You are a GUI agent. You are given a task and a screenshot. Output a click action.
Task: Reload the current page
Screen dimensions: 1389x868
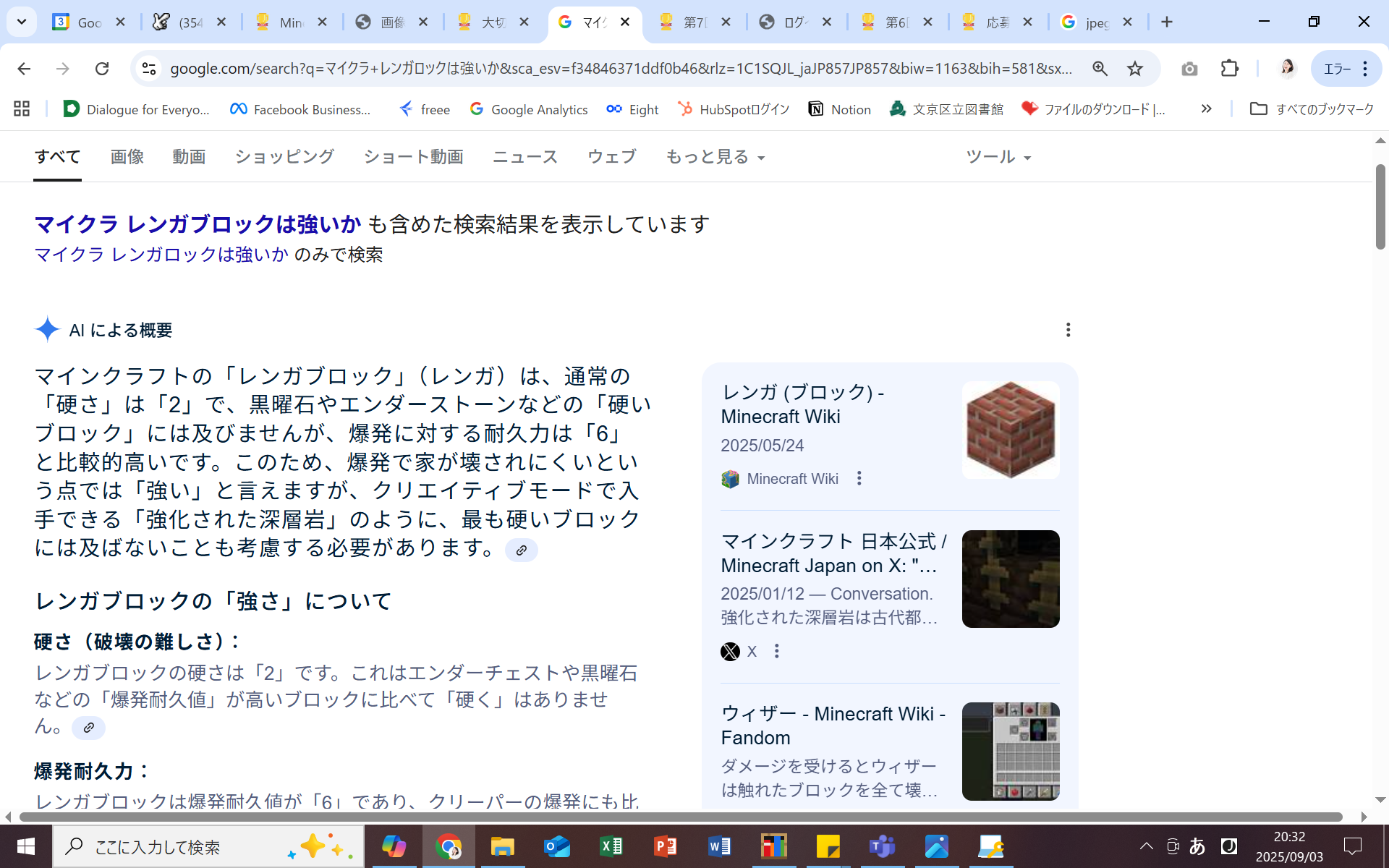coord(102,69)
